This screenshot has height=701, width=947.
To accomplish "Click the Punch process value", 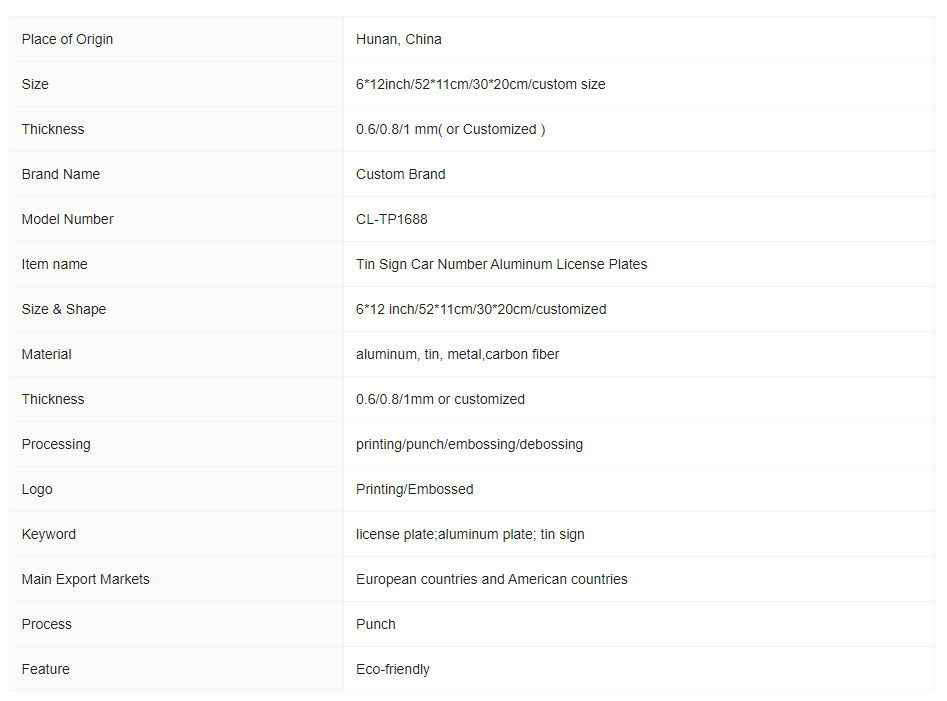I will tap(376, 624).
